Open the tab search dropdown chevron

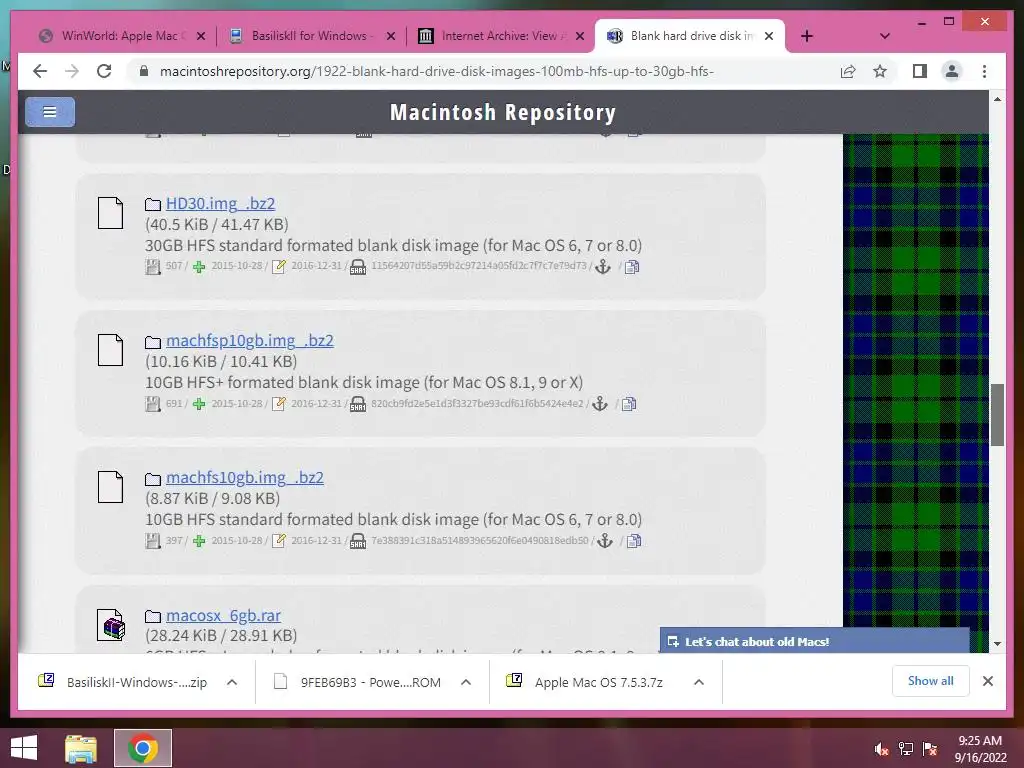[885, 36]
